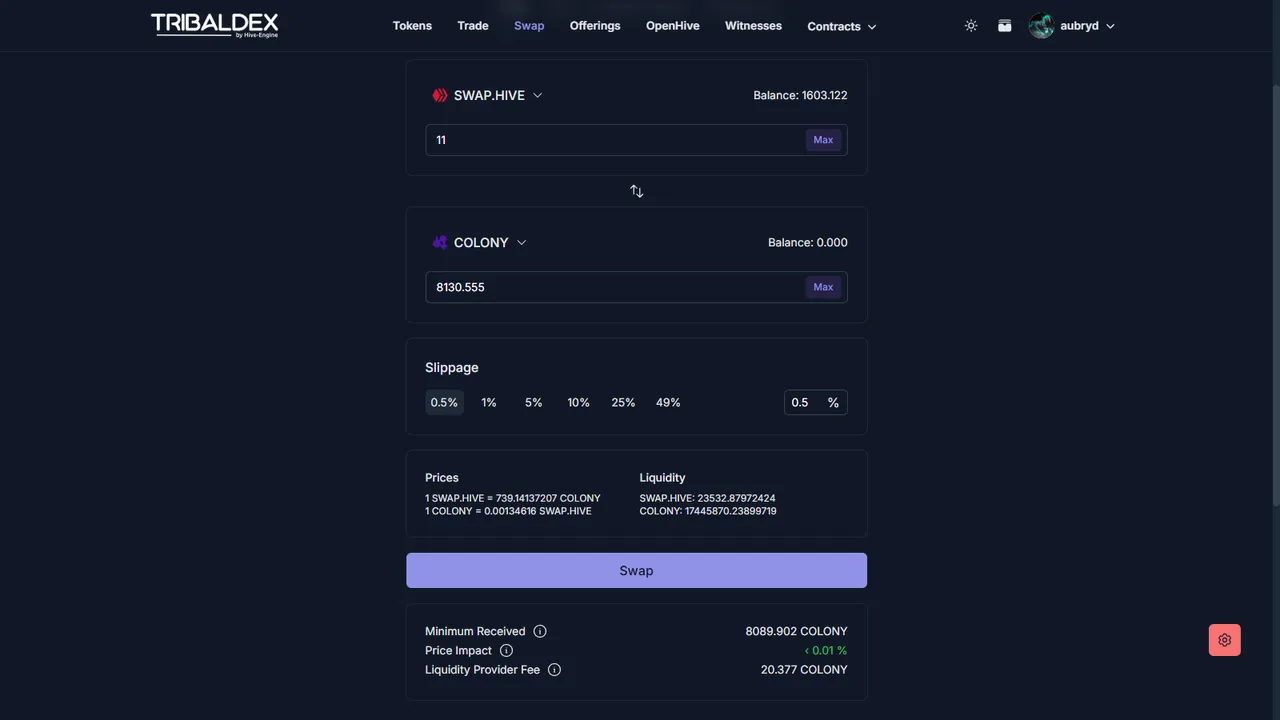Open Liquidity Provider Fee info icon
Image resolution: width=1280 pixels, height=720 pixels.
pos(554,669)
